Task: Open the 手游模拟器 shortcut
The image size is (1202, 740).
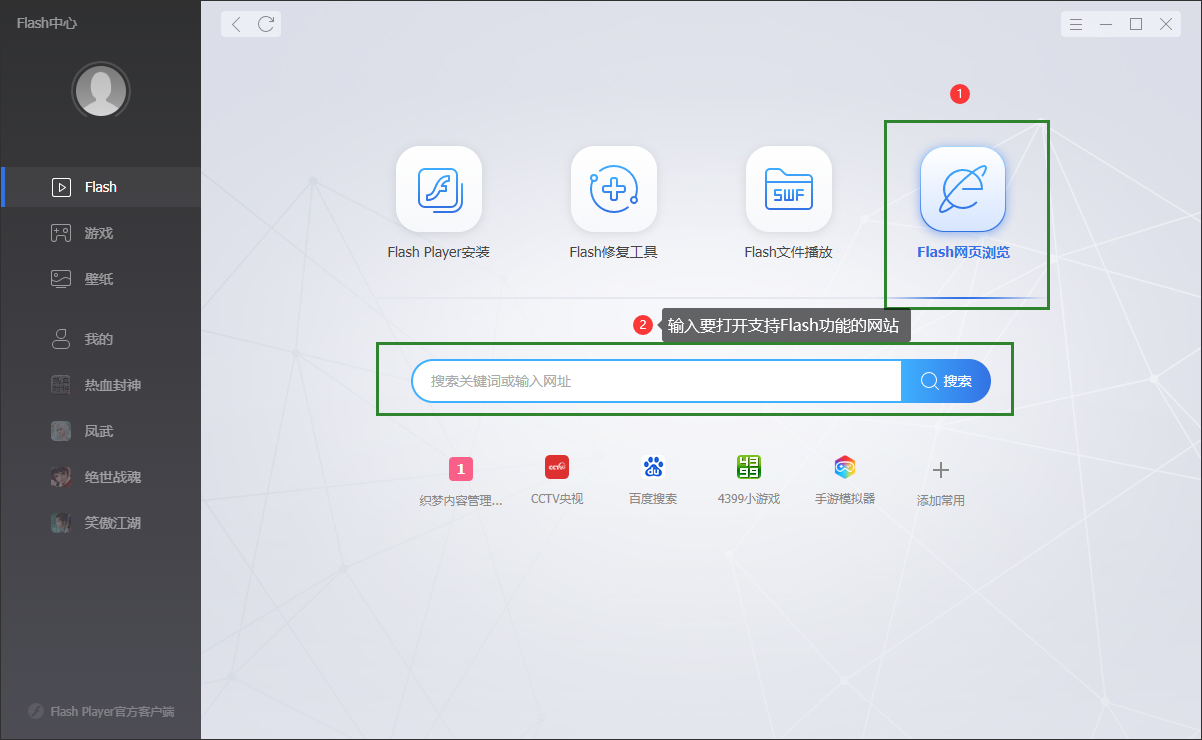Action: click(x=845, y=467)
